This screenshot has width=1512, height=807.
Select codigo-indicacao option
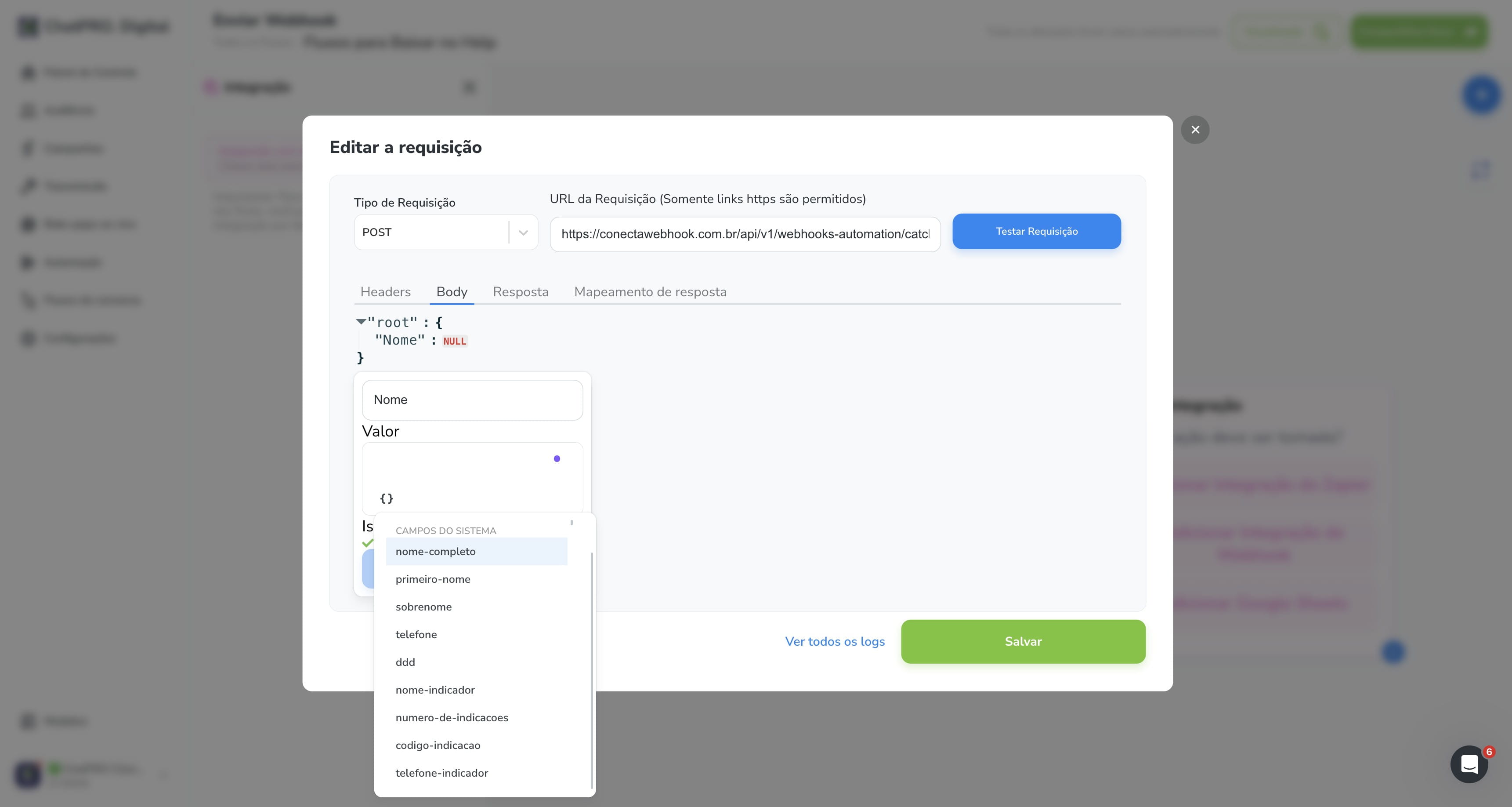pyautogui.click(x=477, y=745)
